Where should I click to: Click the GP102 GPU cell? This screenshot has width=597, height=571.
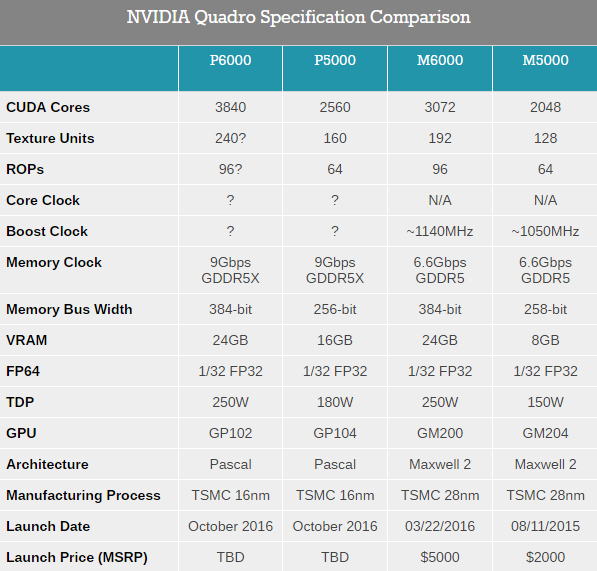230,433
